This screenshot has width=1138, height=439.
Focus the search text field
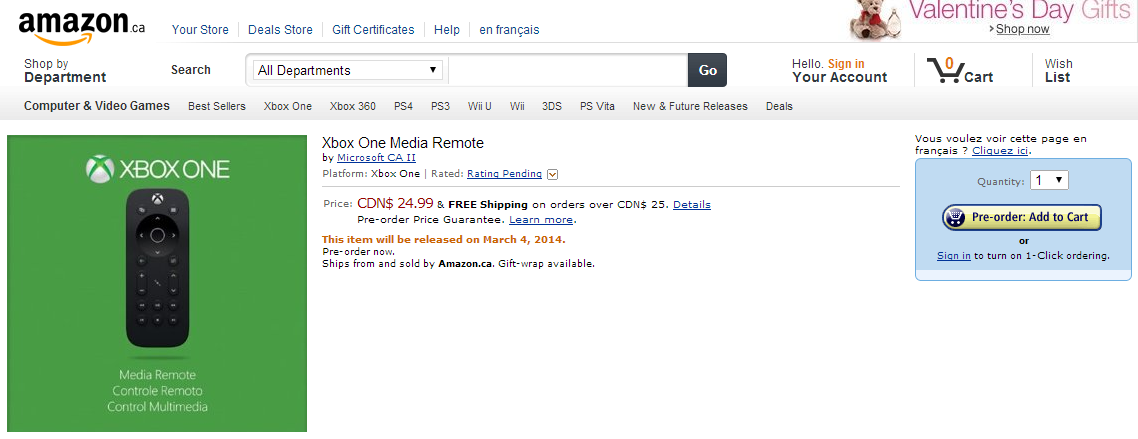click(x=568, y=70)
